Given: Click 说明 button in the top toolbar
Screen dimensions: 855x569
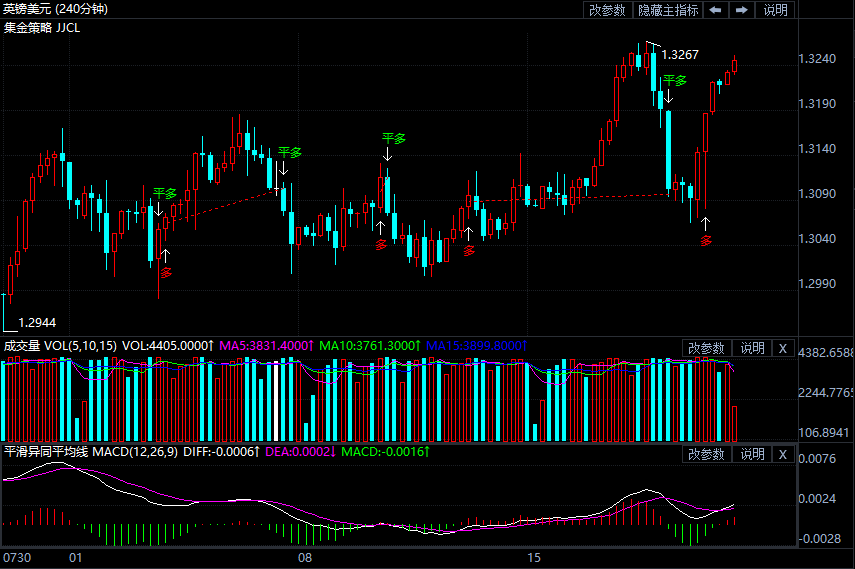Looking at the screenshot, I should pos(776,10).
